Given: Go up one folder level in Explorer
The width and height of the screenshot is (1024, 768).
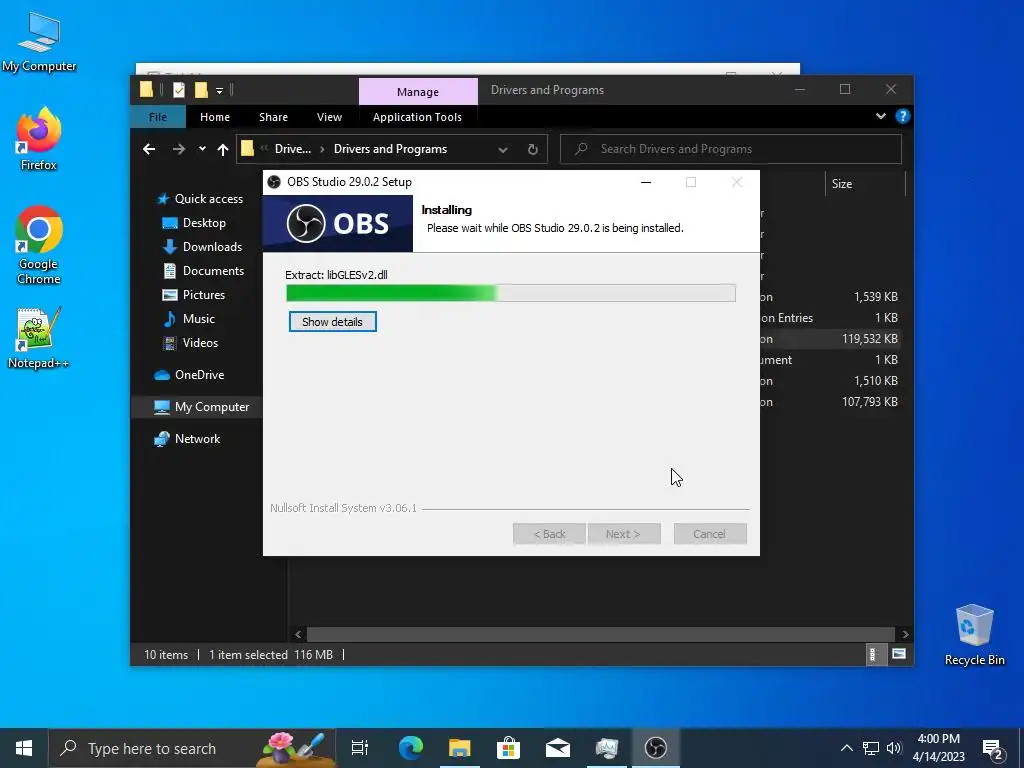Looking at the screenshot, I should click(223, 149).
